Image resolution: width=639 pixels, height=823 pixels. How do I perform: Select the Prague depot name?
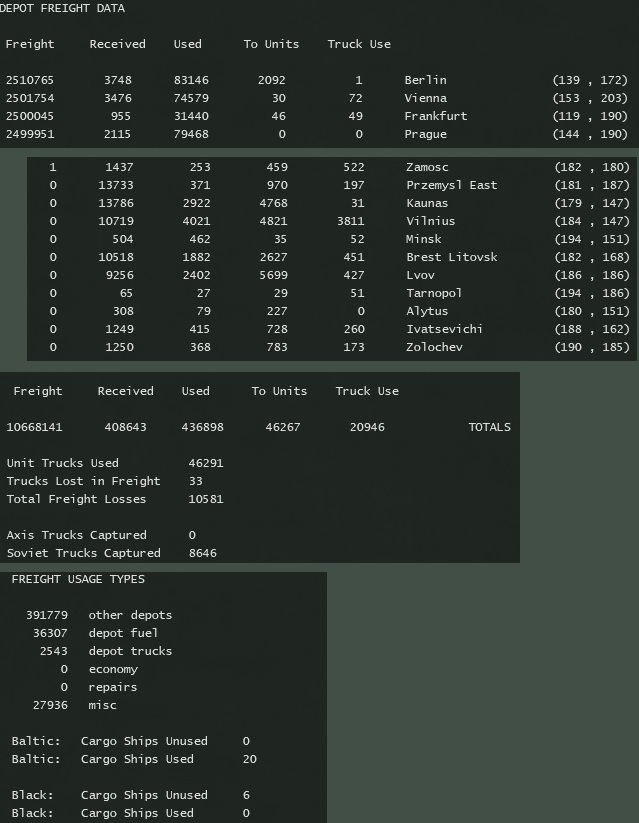tap(425, 134)
